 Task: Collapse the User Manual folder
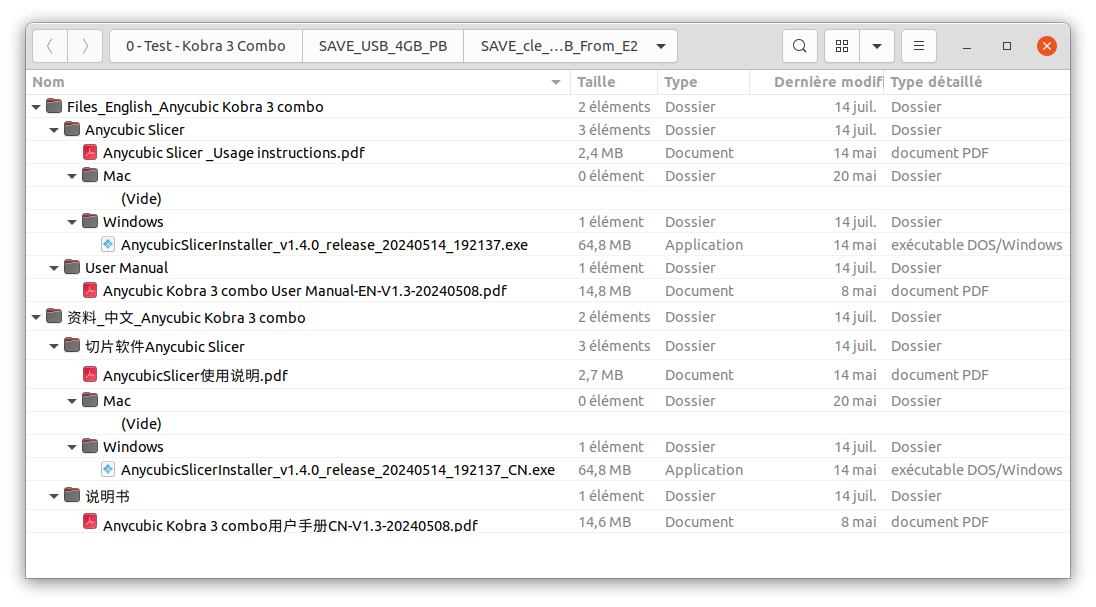(55, 268)
